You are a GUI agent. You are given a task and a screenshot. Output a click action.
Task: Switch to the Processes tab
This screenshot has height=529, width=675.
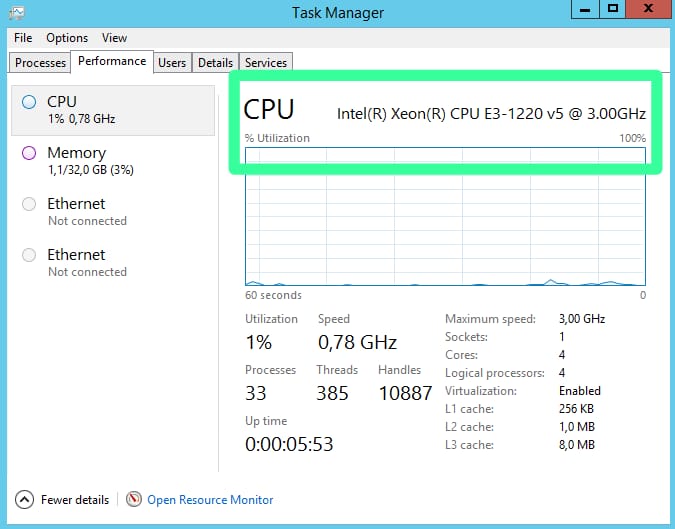point(41,63)
